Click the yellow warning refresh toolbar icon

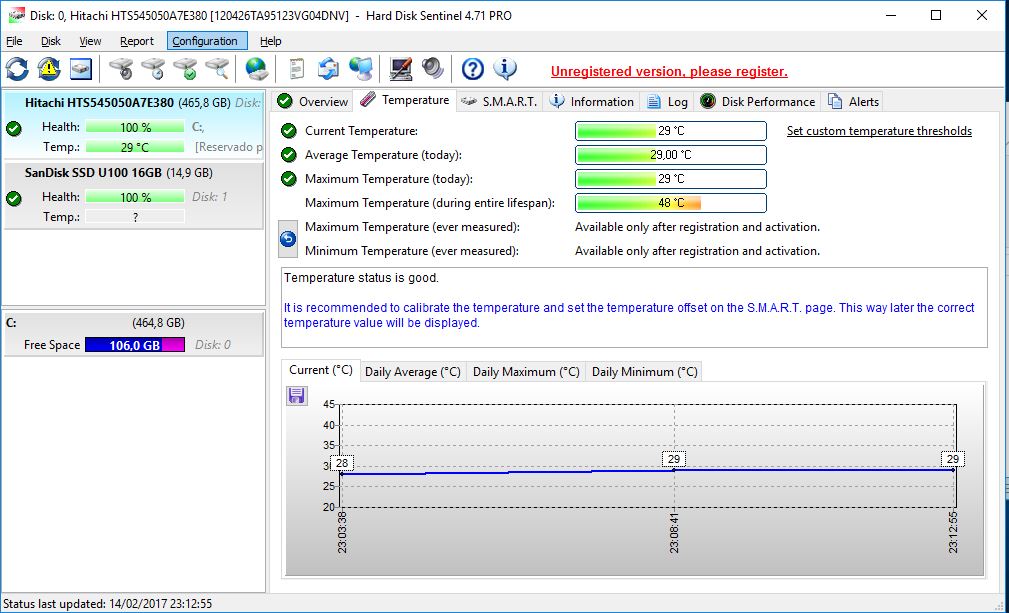pyautogui.click(x=49, y=69)
